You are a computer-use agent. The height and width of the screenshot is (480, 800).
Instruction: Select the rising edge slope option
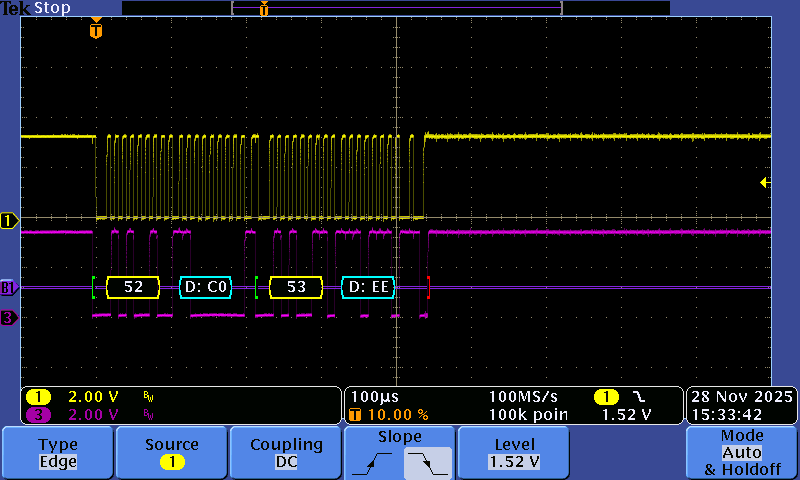372,462
